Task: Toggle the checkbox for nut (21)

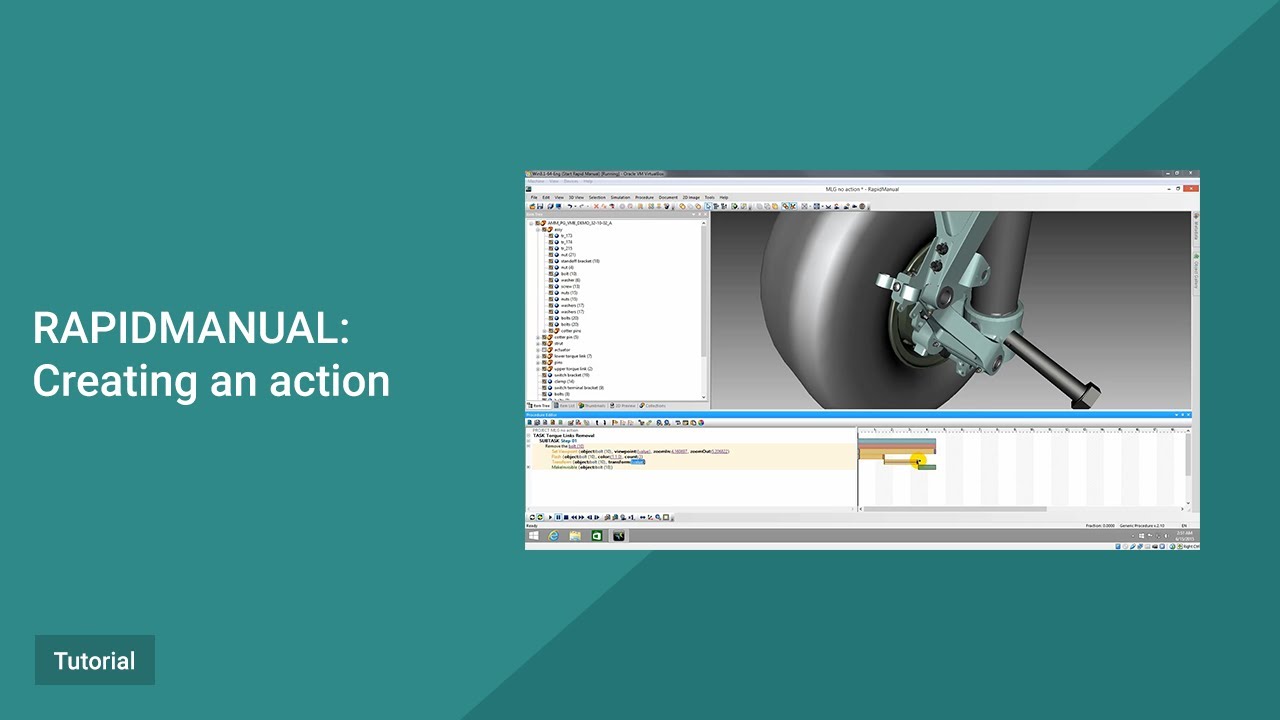Action: coord(551,255)
